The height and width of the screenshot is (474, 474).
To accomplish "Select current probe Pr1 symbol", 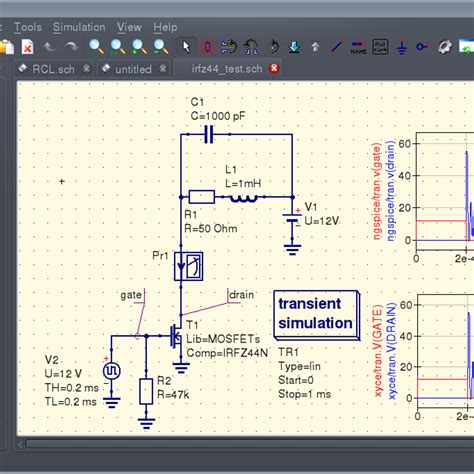I will tap(189, 266).
